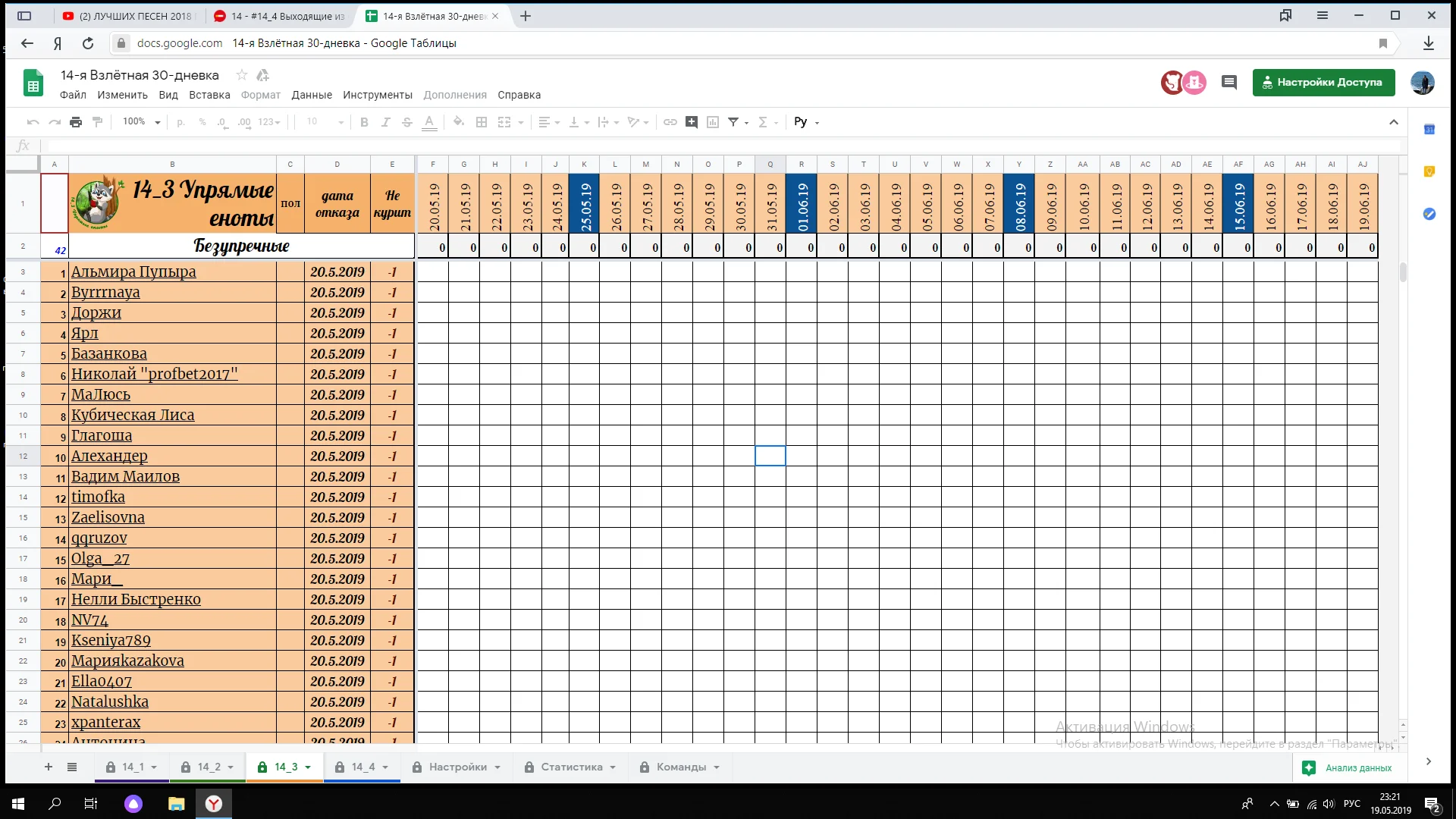
Task: Switch to the Статистика sheet tab
Action: 571,767
